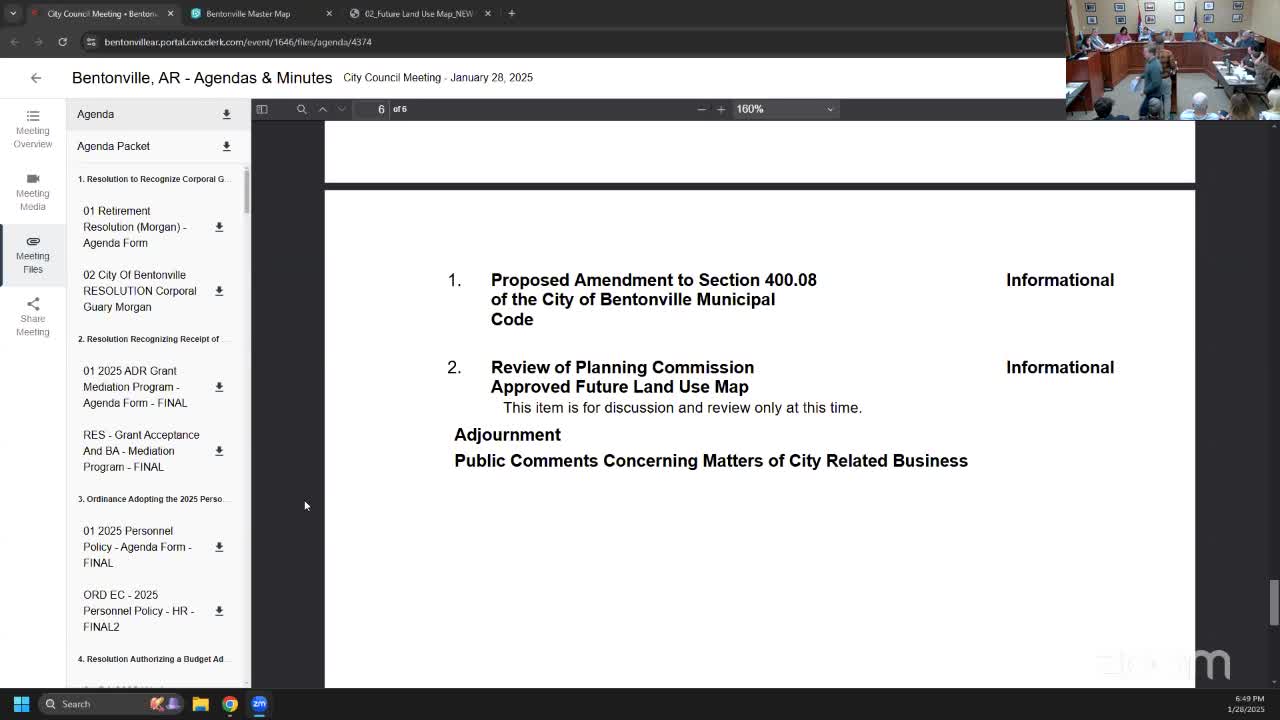1280x720 pixels.
Task: Go back with the page back arrow
Action: 36,78
